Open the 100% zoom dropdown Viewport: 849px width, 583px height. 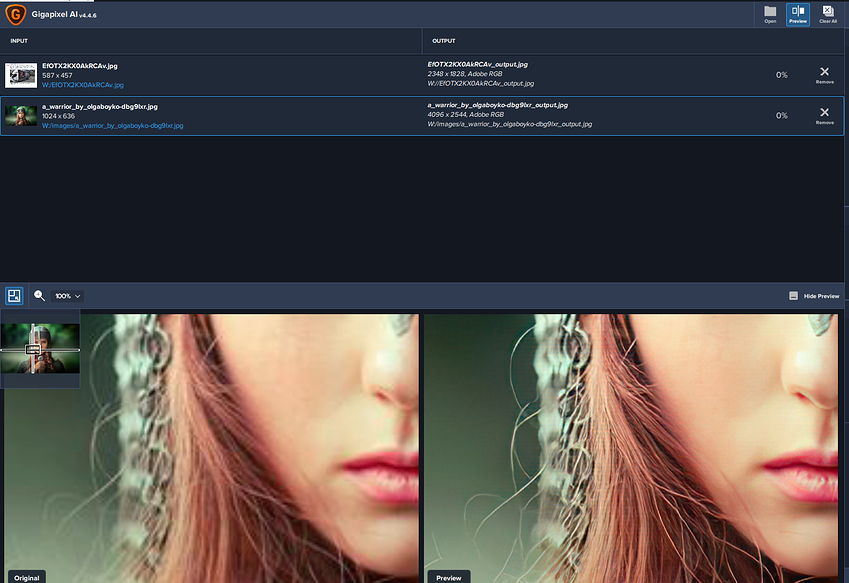[67, 296]
